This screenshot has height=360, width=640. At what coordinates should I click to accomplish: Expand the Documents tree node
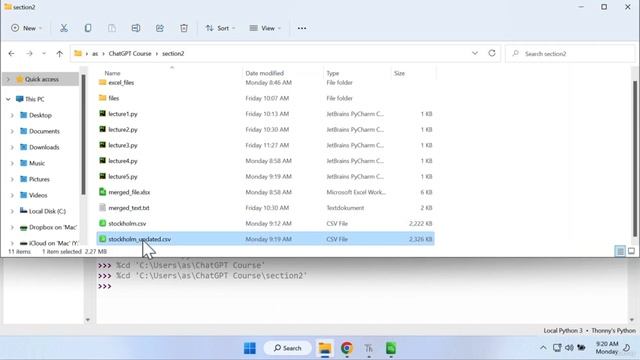[x=12, y=131]
